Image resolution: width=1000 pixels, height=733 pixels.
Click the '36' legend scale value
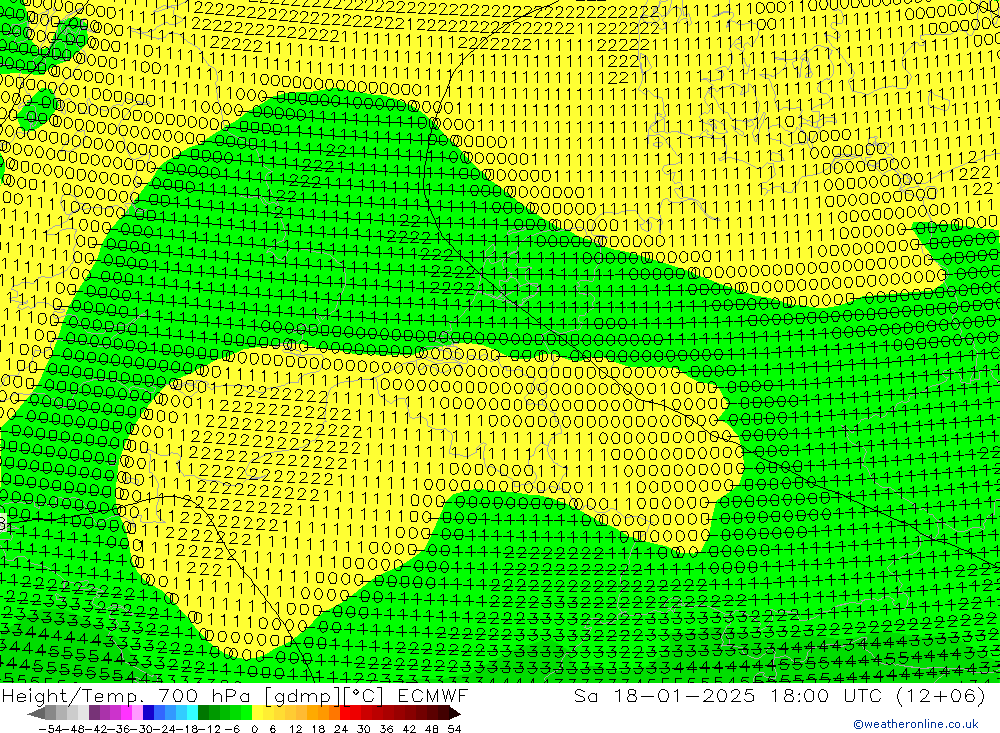coord(386,729)
